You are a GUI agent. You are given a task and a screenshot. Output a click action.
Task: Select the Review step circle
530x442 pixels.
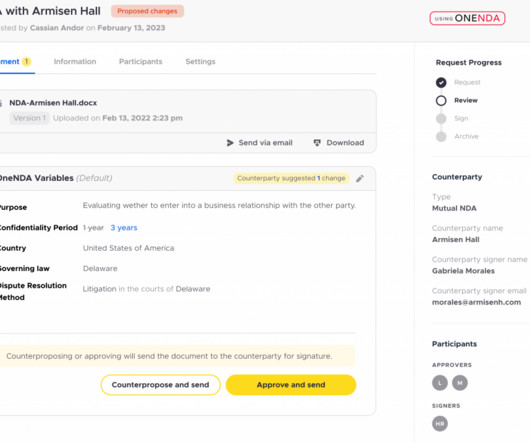(441, 101)
